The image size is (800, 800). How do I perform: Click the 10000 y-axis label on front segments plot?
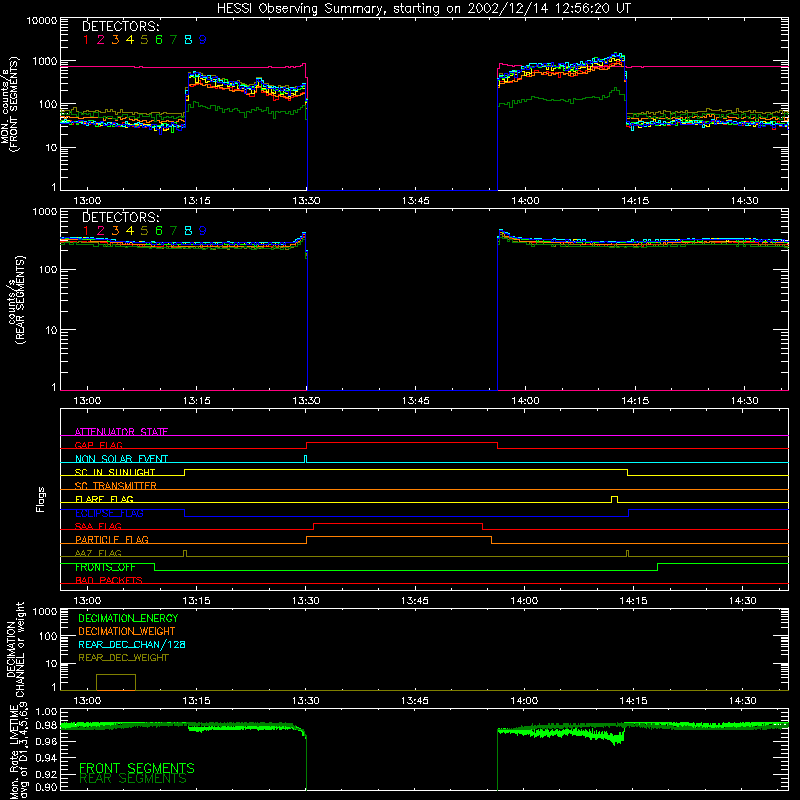click(x=41, y=20)
